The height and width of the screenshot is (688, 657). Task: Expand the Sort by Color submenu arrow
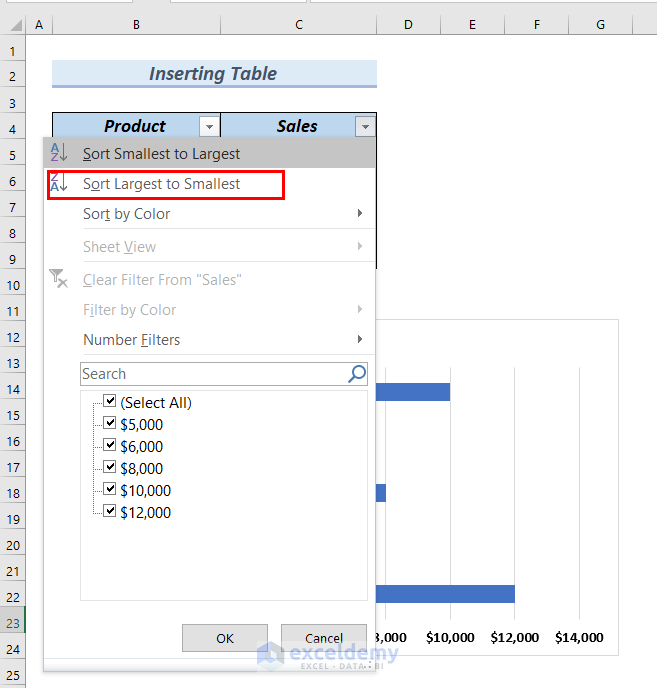point(360,213)
